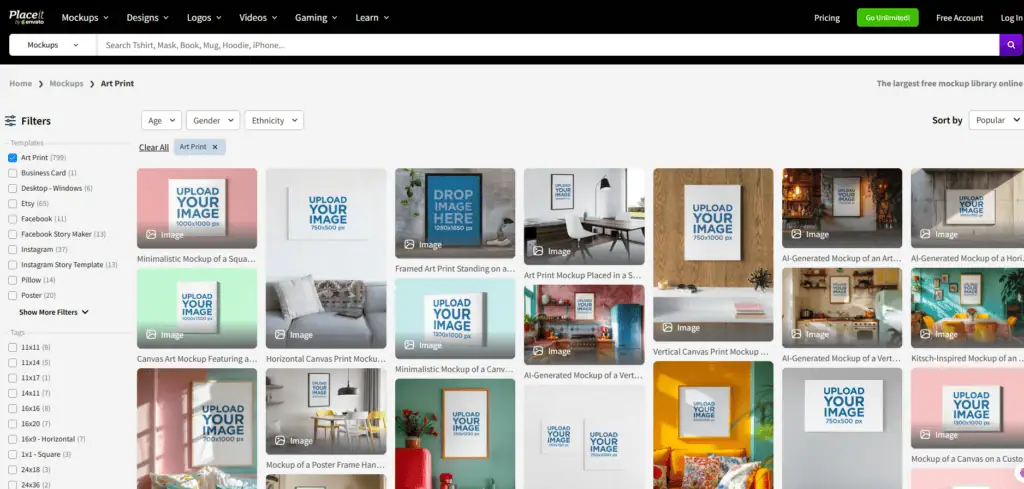This screenshot has height=489, width=1024.
Task: Remove the Art Print filter tag
Action: pyautogui.click(x=215, y=147)
